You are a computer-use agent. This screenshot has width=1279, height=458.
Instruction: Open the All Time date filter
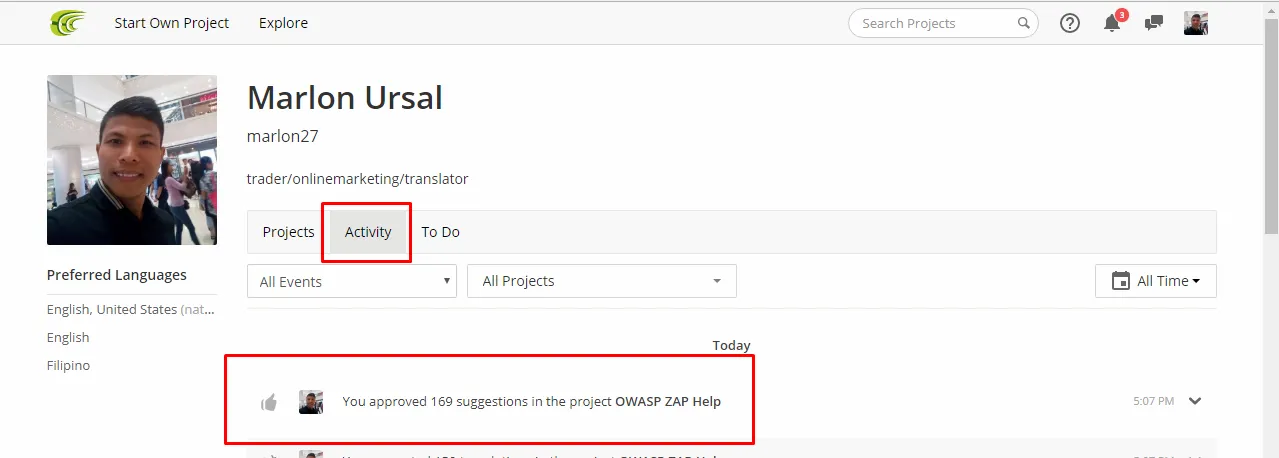pos(1156,281)
